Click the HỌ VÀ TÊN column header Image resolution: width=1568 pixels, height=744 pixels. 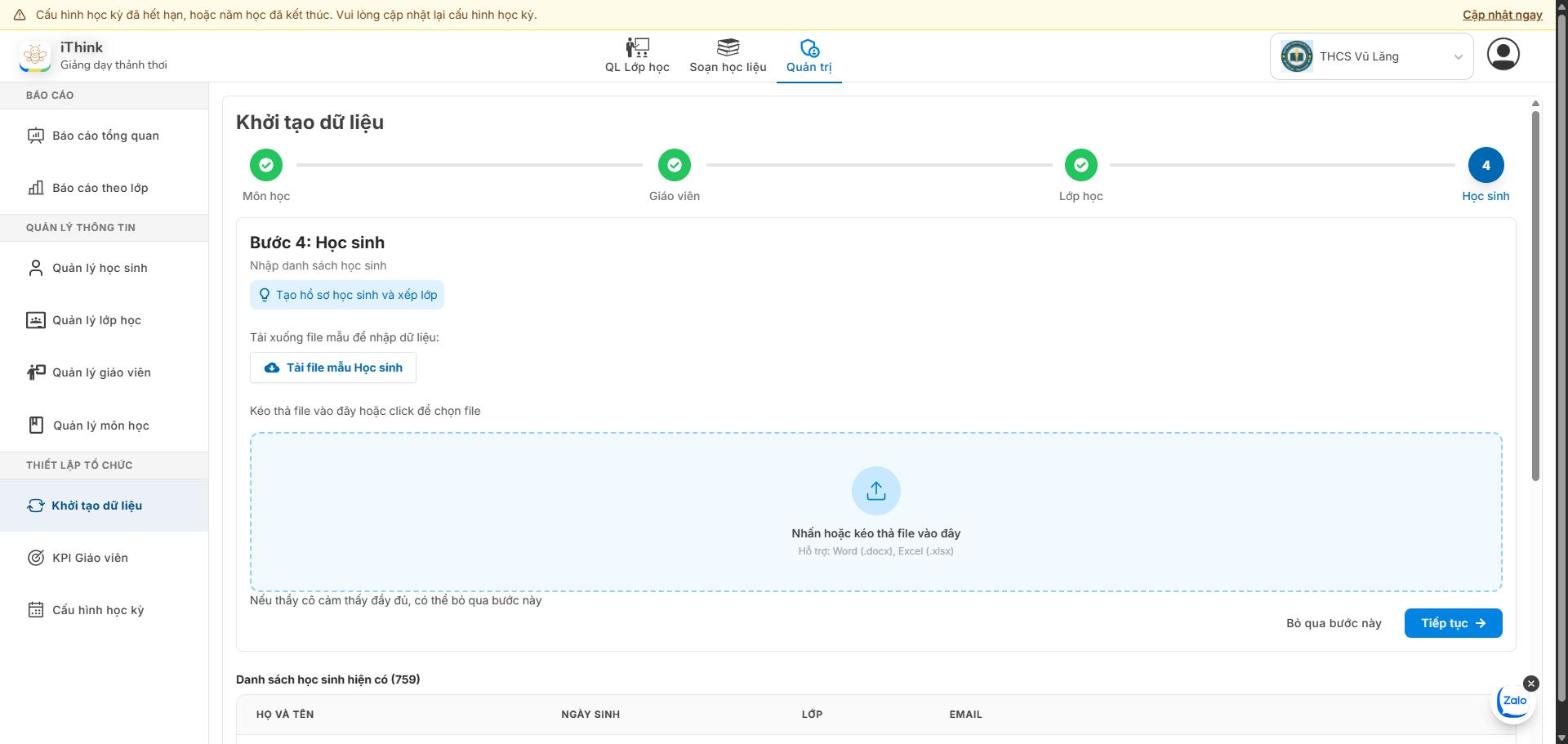tap(285, 715)
